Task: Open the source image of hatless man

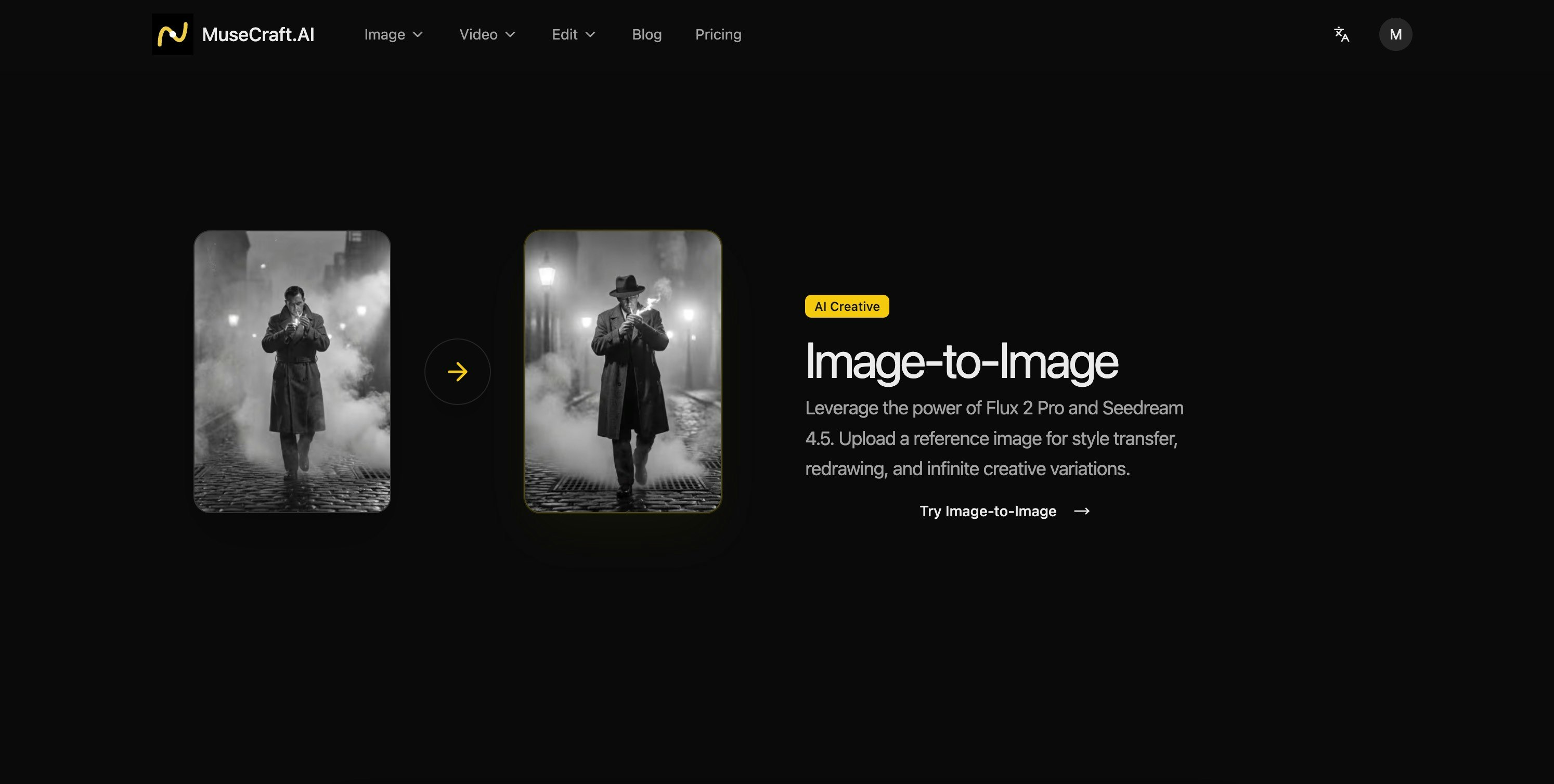Action: coord(292,372)
